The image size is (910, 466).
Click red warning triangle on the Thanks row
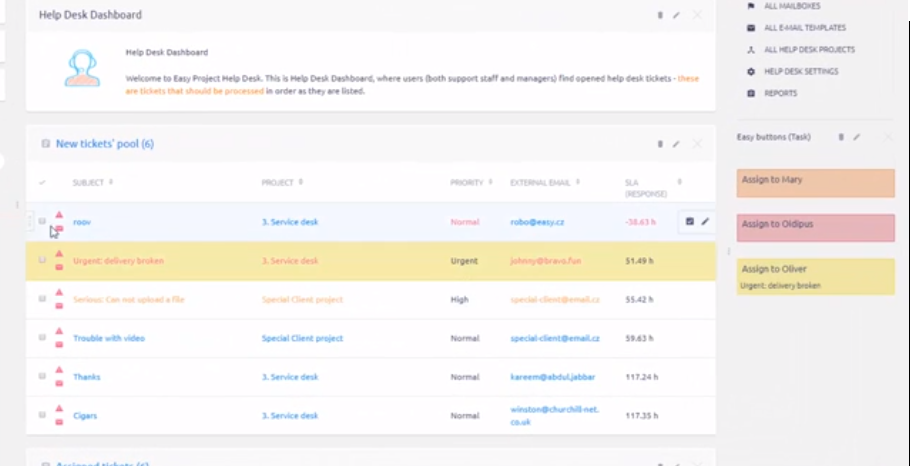(59, 370)
